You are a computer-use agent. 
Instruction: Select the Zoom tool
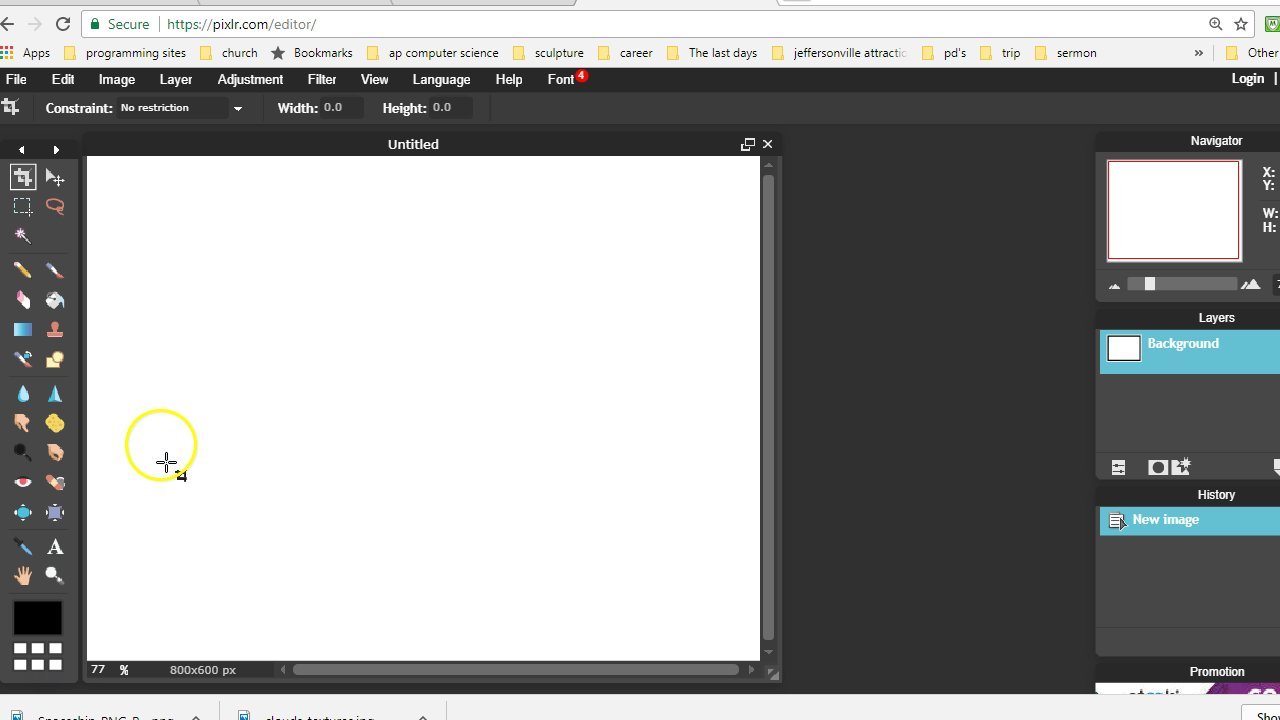55,575
